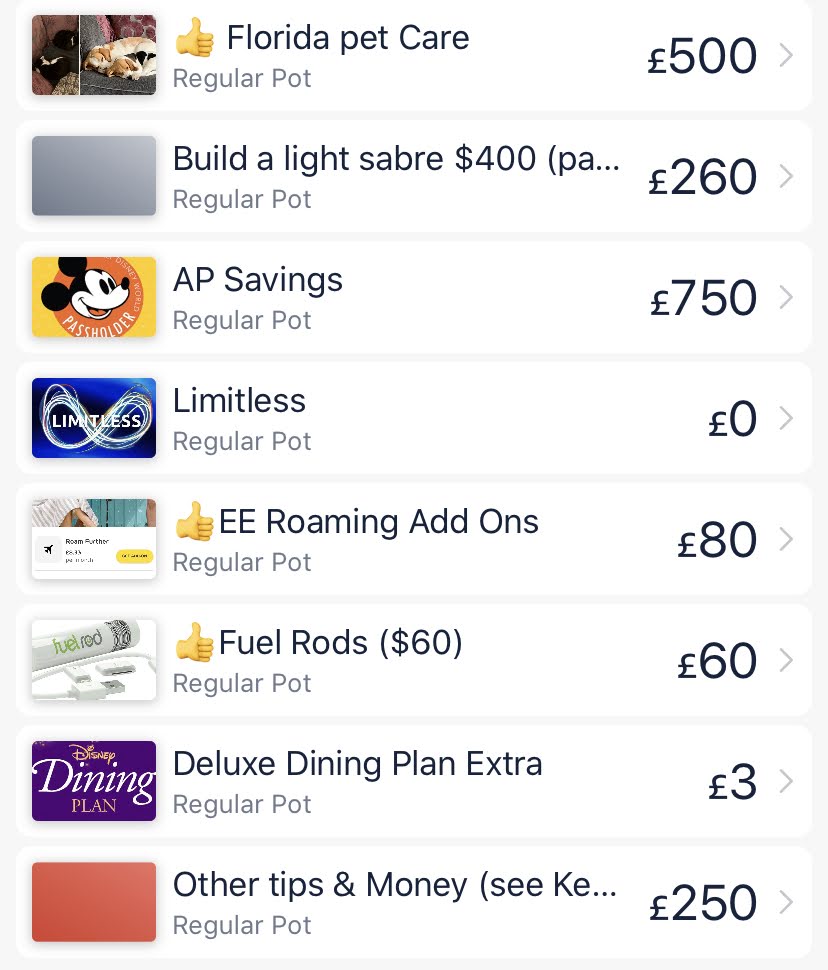Expand Florida pet Care chevron
This screenshot has height=970, width=828.
tap(786, 56)
